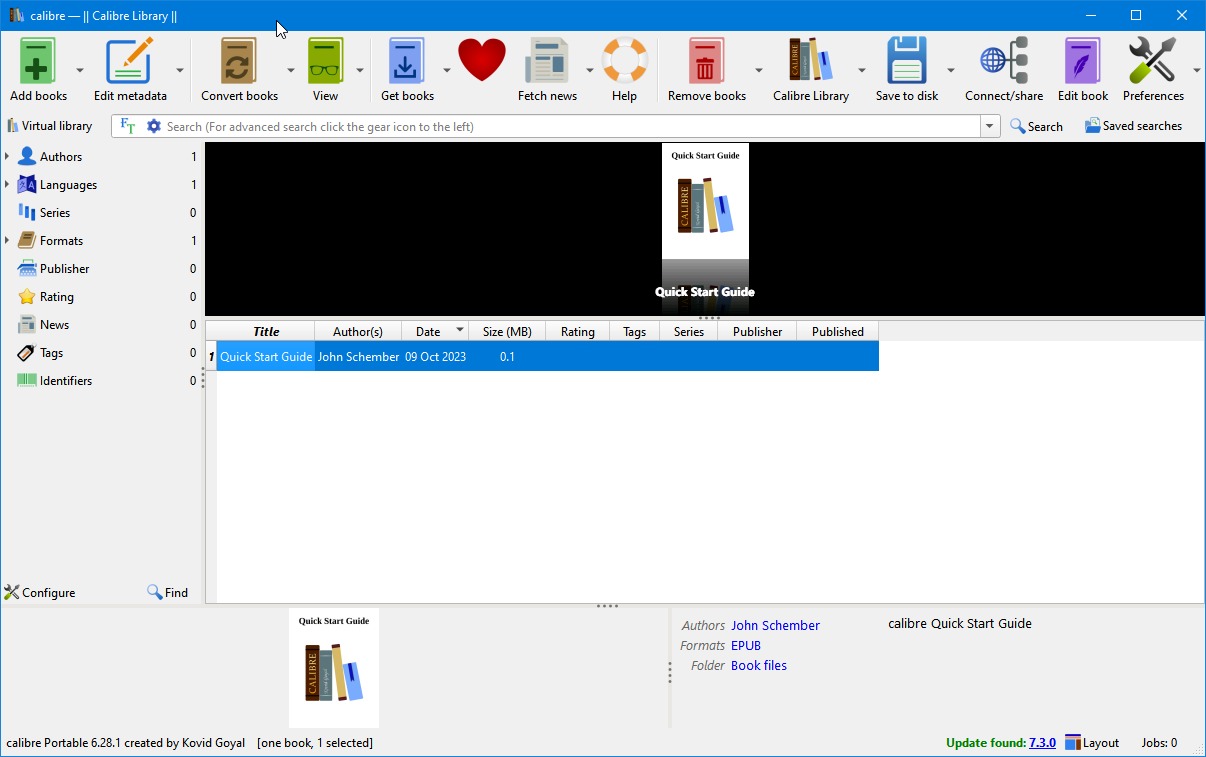Open the Calibre Library icon

click(x=810, y=62)
